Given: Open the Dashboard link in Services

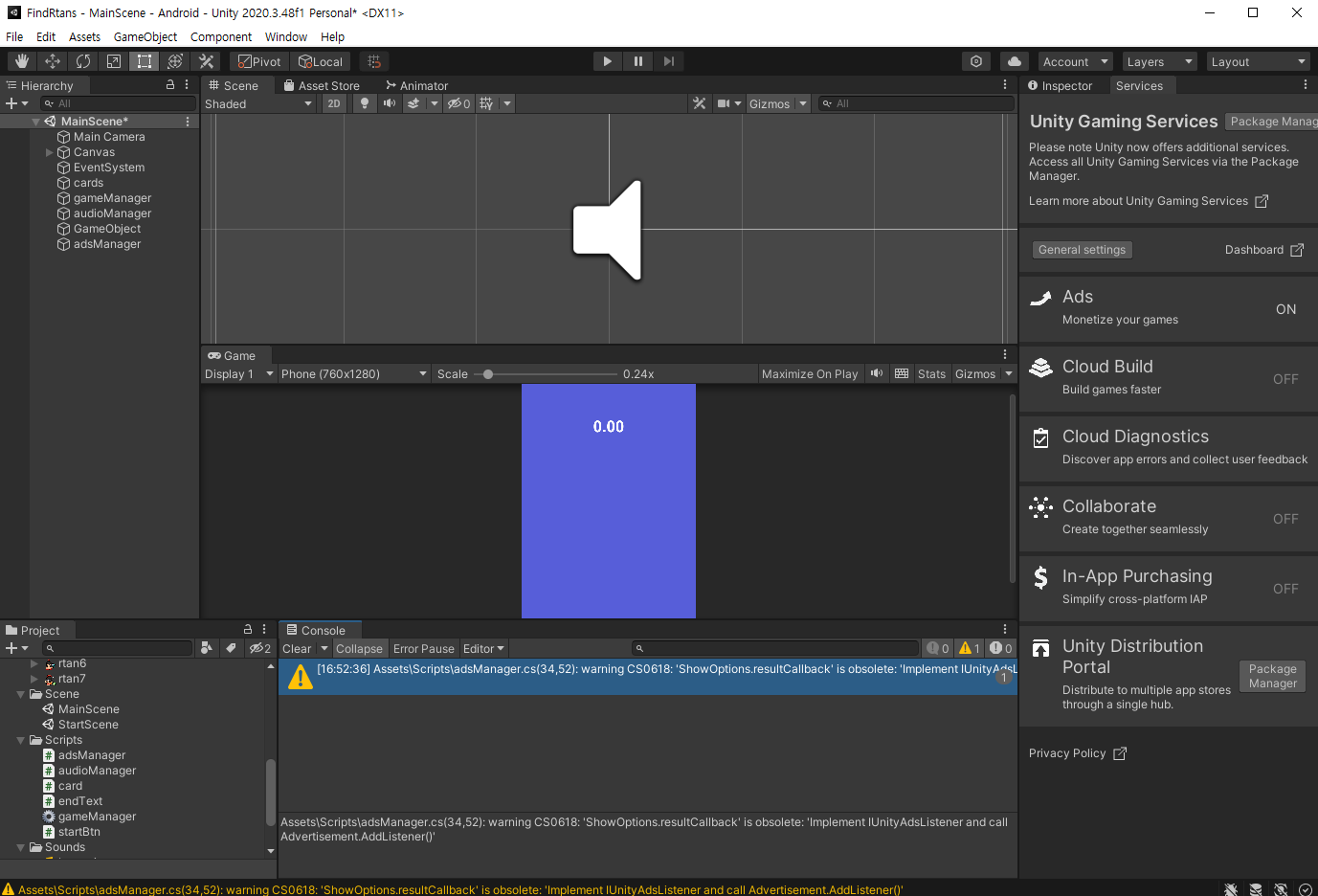Looking at the screenshot, I should coord(1263,250).
